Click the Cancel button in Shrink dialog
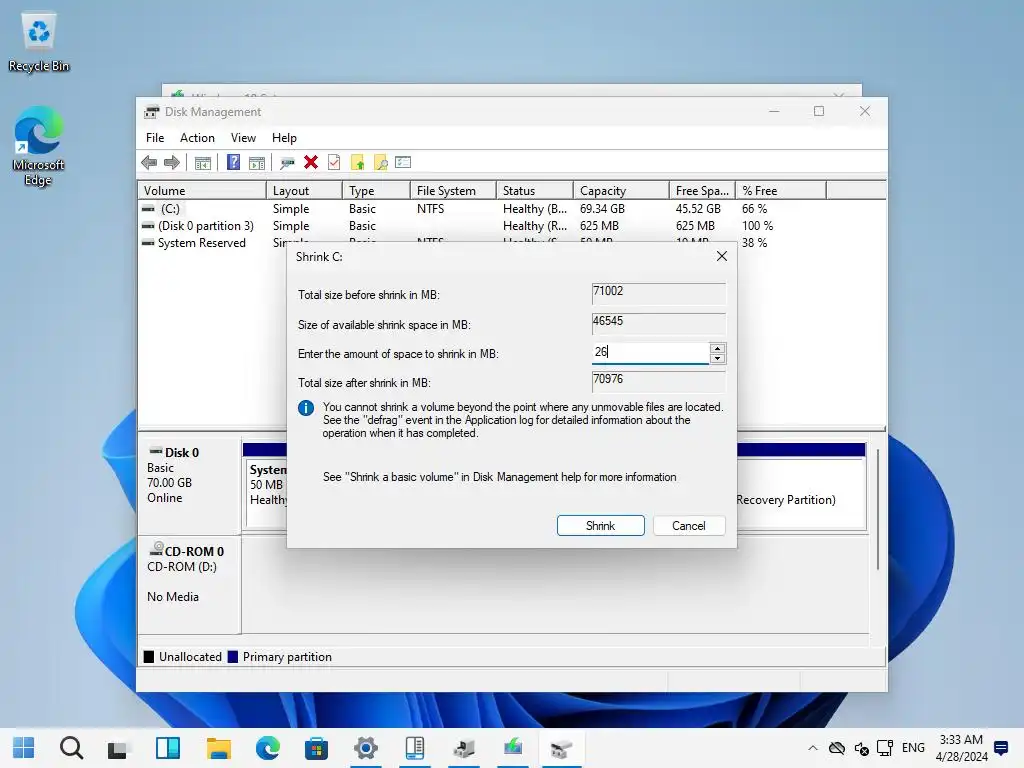Viewport: 1024px width, 768px height. [688, 526]
